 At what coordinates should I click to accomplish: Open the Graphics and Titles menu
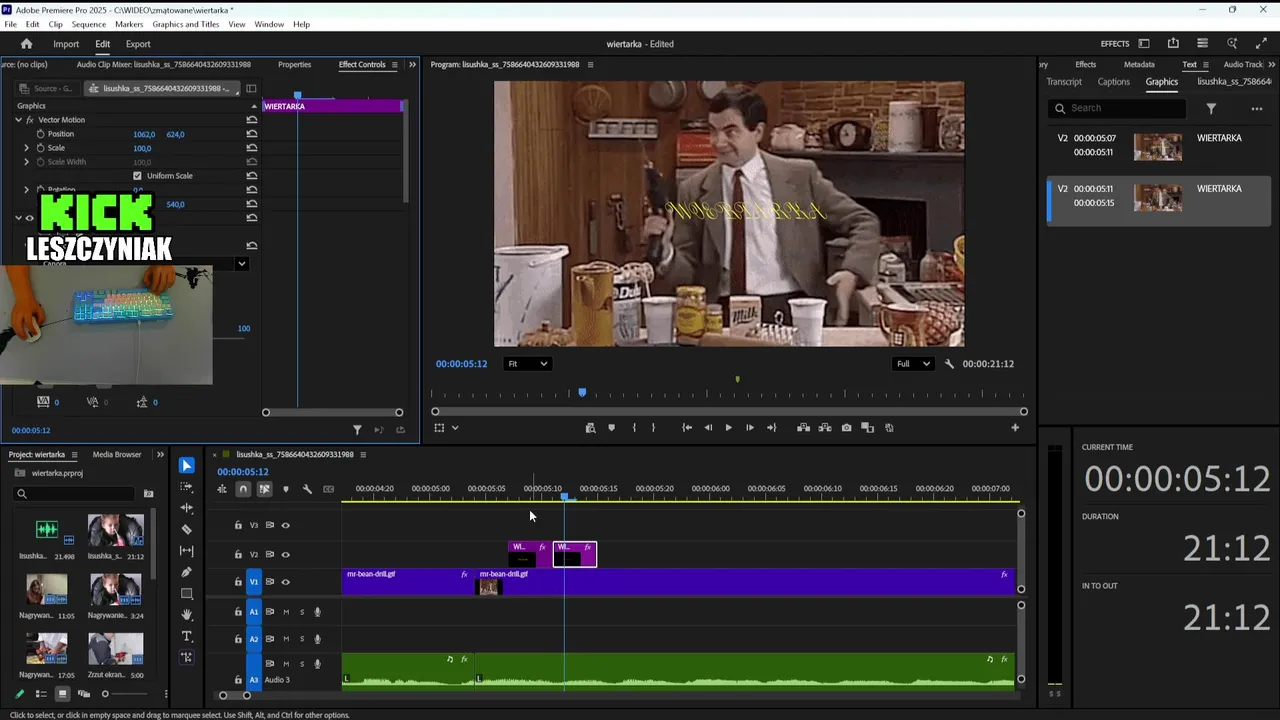(x=186, y=24)
